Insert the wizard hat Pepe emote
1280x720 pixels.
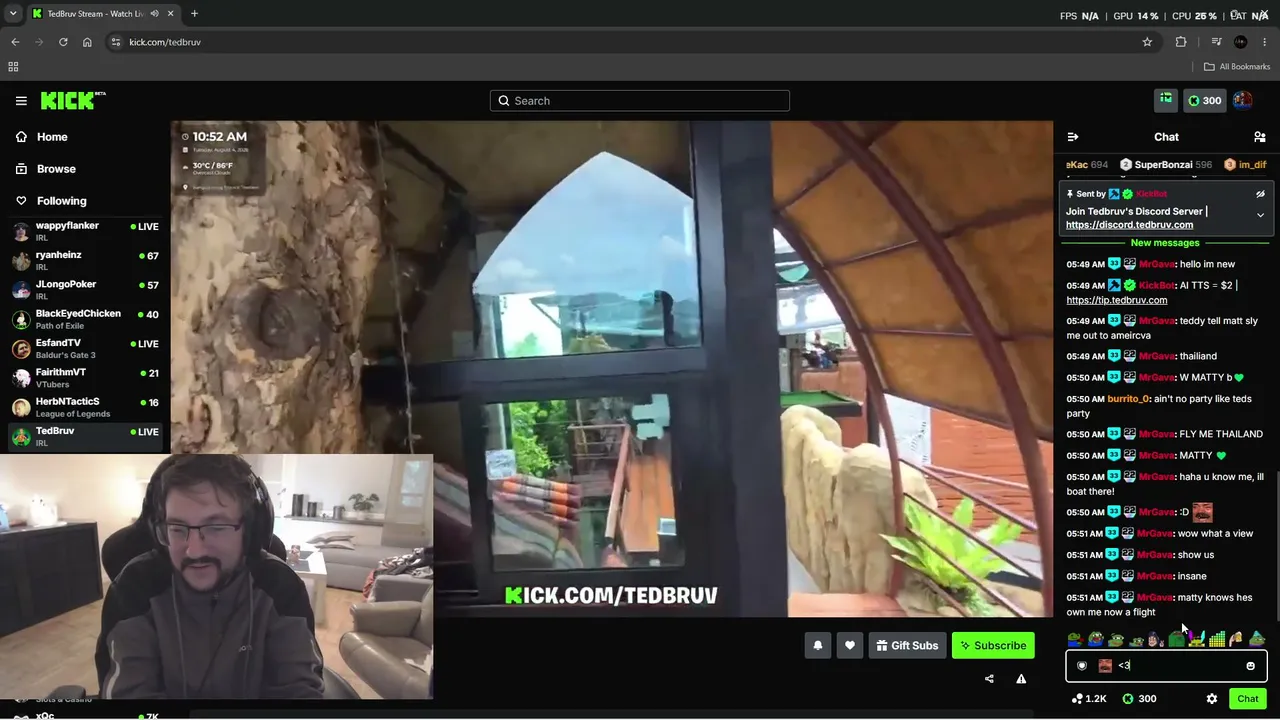point(1257,640)
